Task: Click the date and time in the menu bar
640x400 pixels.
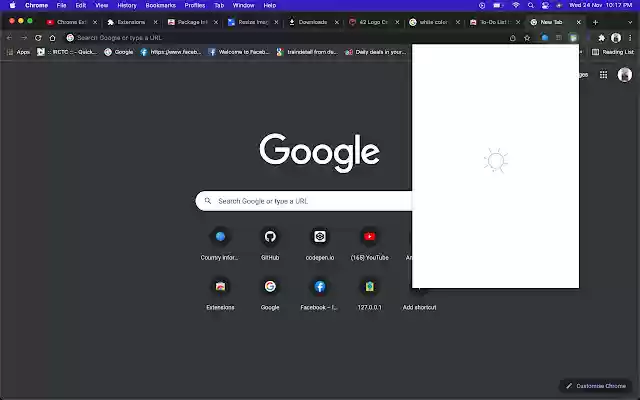Action: (x=600, y=5)
